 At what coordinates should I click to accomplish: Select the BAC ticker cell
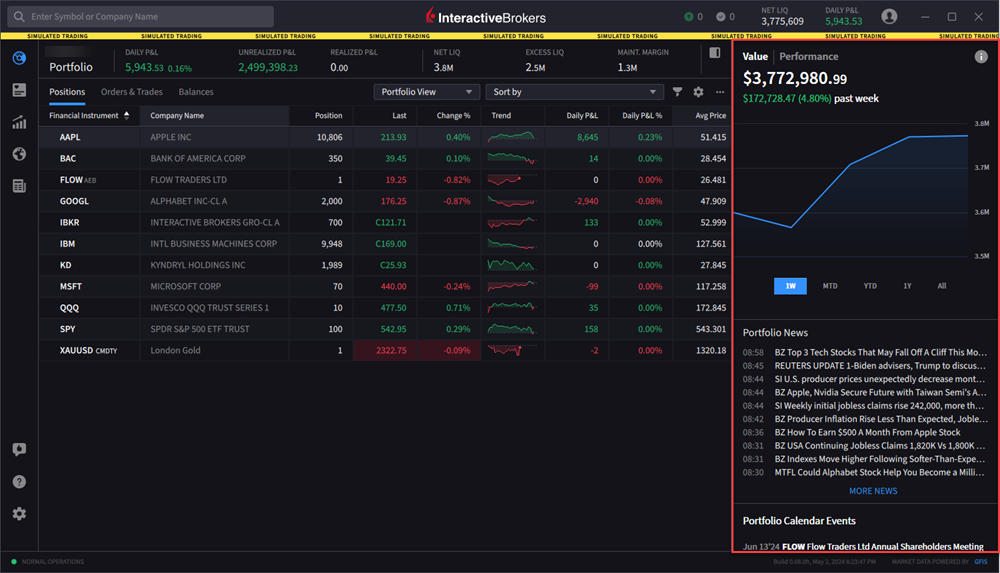point(68,158)
